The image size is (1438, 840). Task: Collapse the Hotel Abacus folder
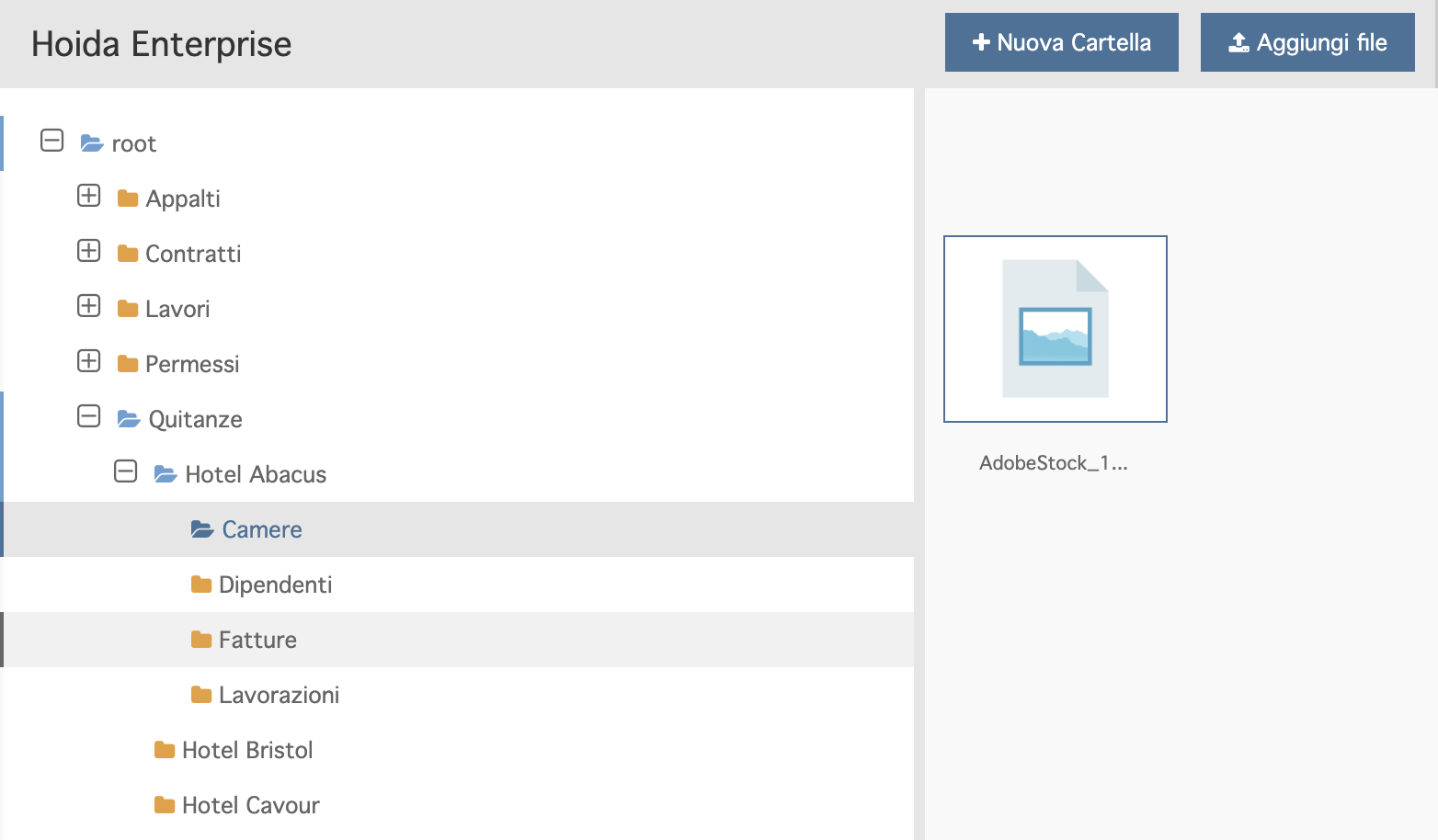point(126,471)
